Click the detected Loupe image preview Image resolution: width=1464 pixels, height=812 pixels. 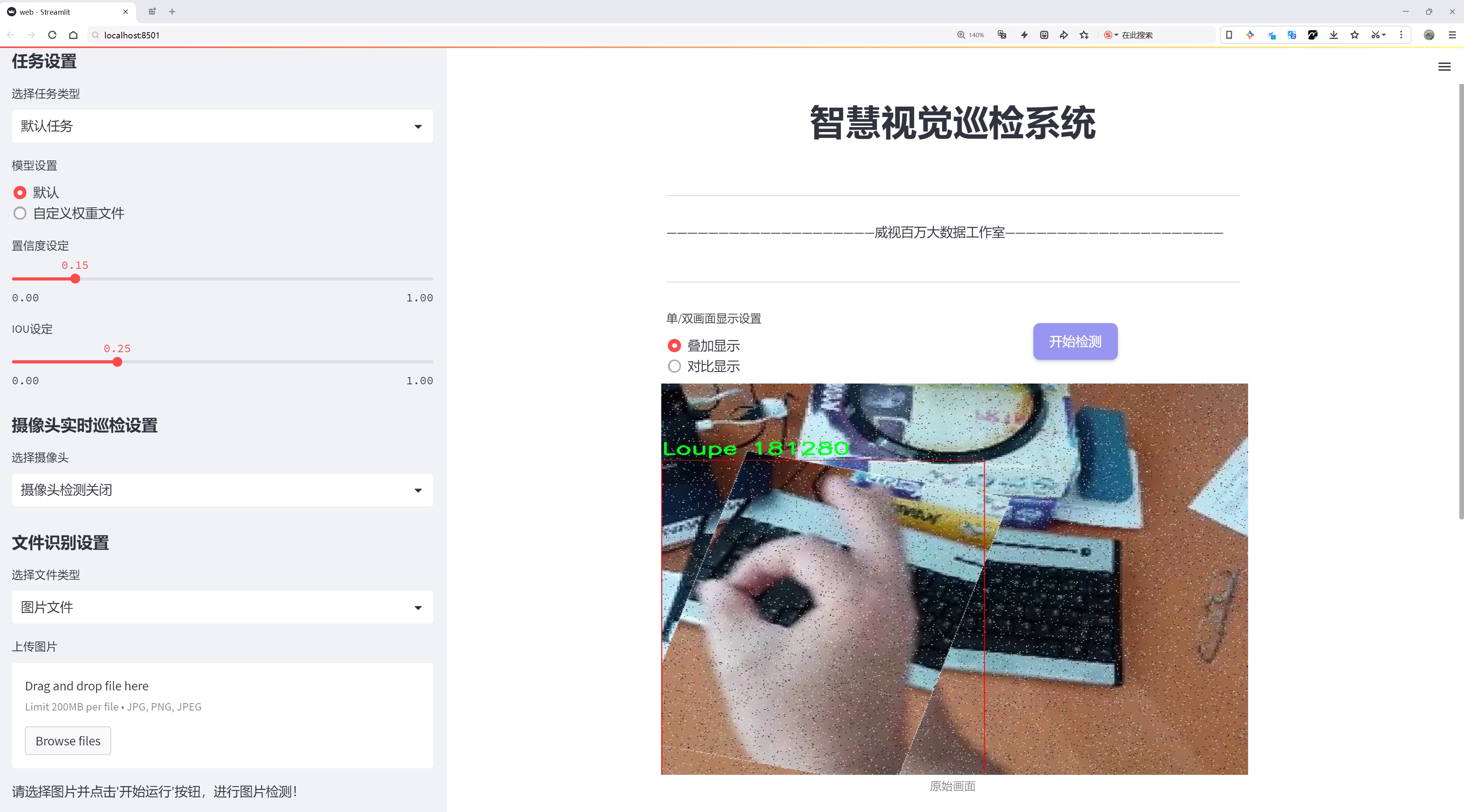click(x=954, y=579)
